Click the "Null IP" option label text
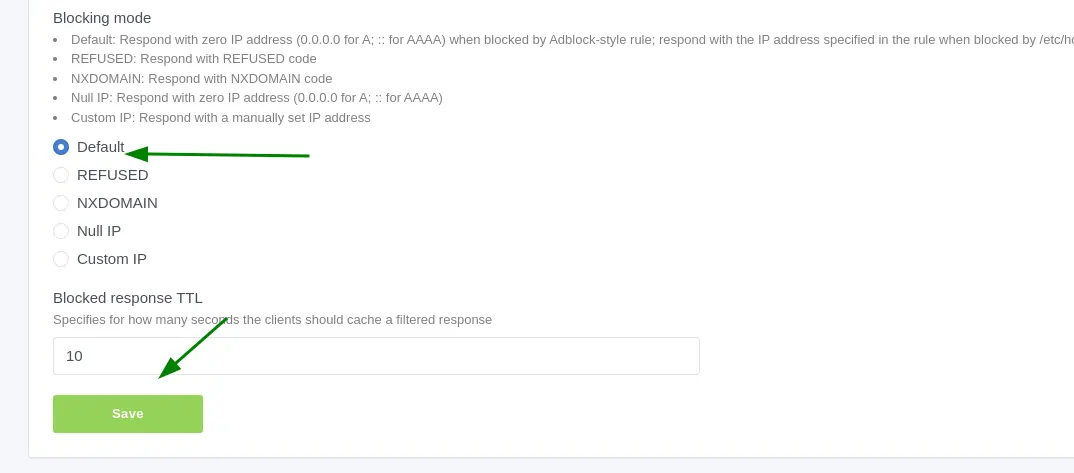 (99, 231)
